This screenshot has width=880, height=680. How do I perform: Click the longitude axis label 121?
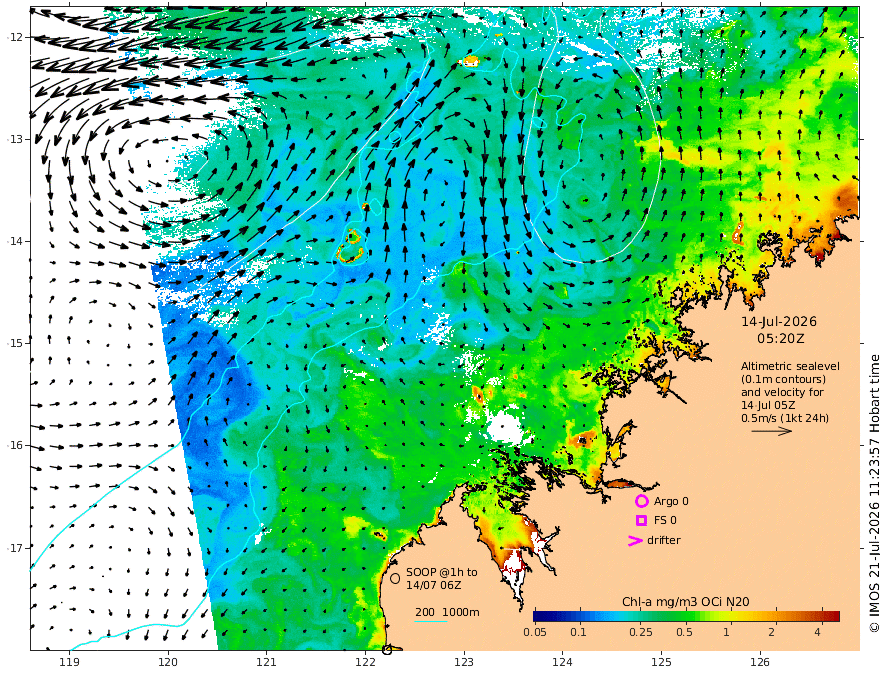(x=267, y=662)
